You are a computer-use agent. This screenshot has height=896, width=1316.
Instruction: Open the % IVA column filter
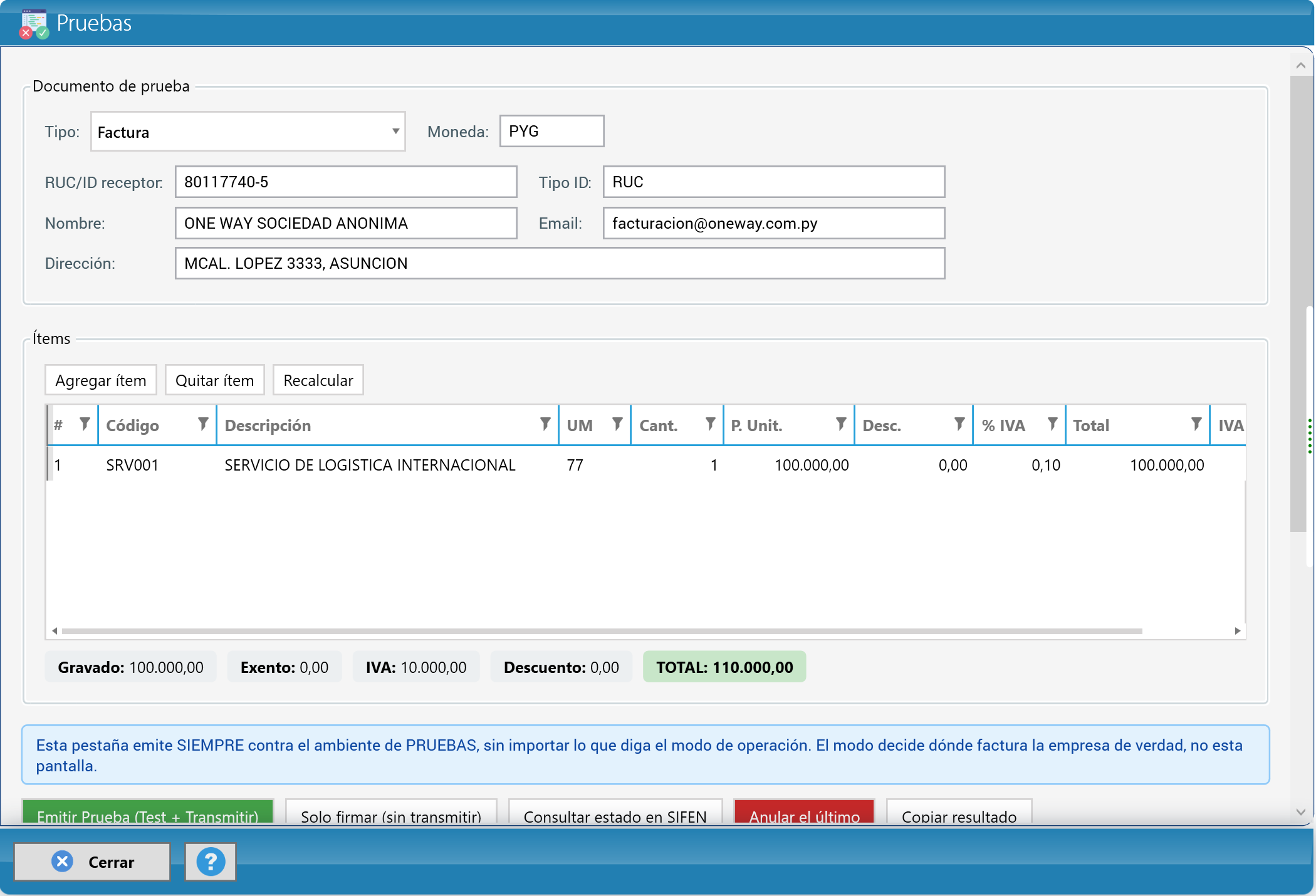[x=1052, y=424]
